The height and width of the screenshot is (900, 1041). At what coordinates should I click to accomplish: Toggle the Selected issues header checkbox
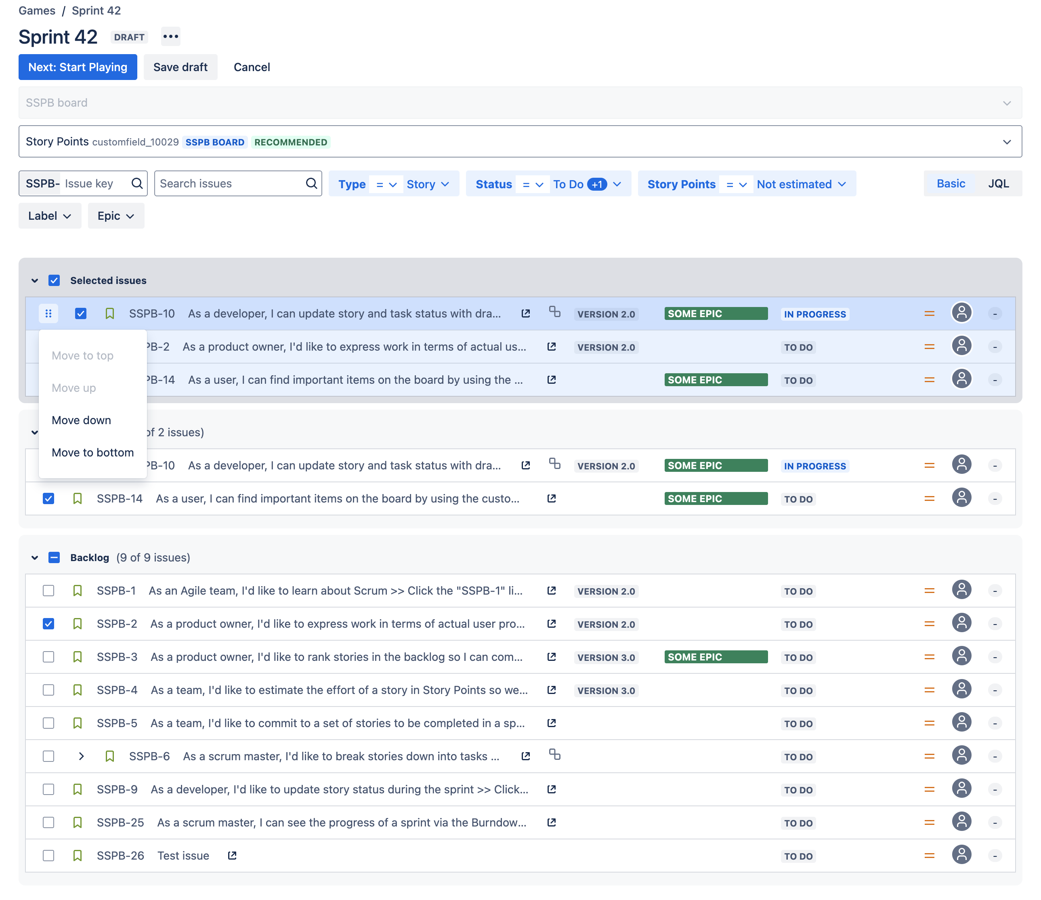(54, 281)
